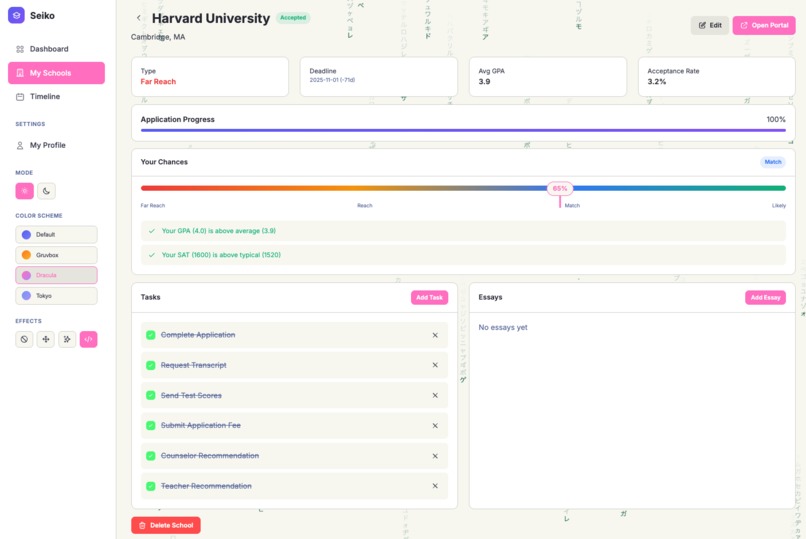Uncheck Request Transcript task

point(151,365)
